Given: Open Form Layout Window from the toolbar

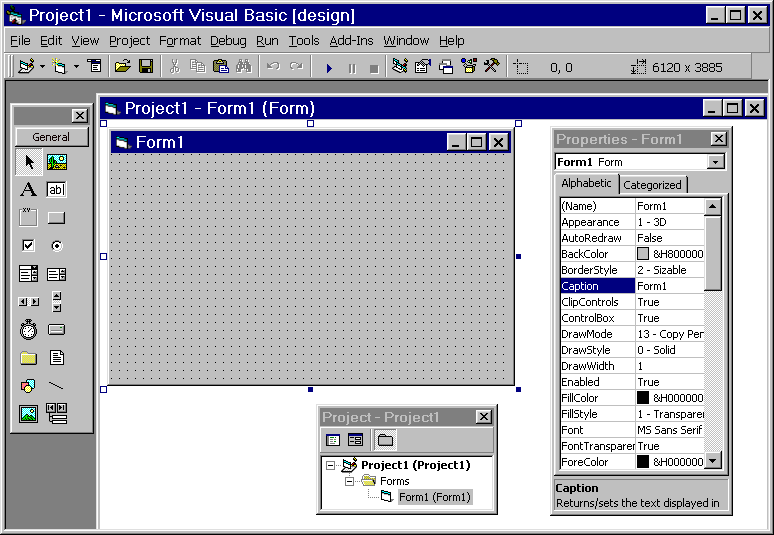Looking at the screenshot, I should click(x=446, y=66).
